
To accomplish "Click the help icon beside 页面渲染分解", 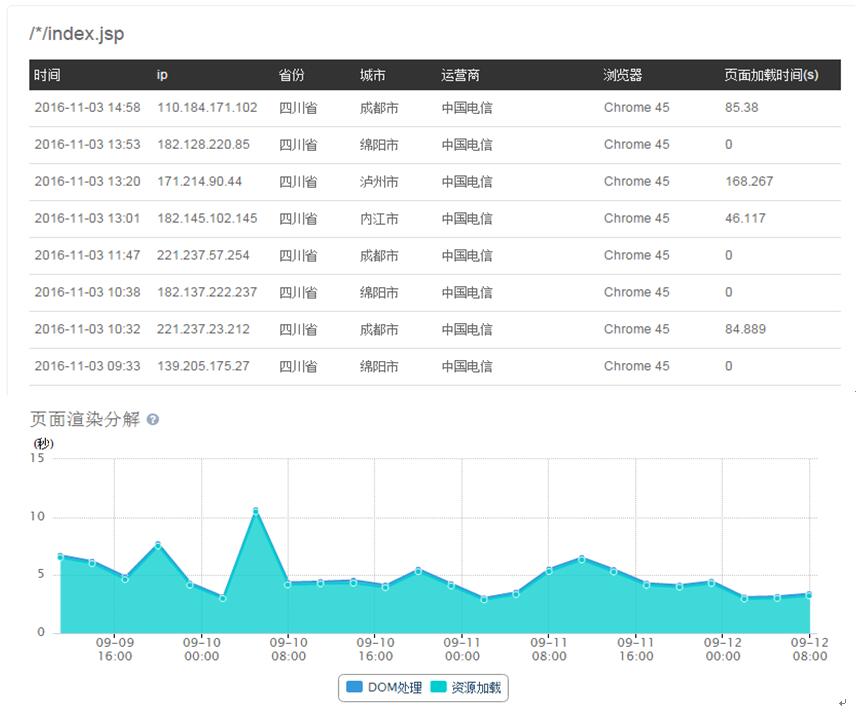I will click(153, 420).
